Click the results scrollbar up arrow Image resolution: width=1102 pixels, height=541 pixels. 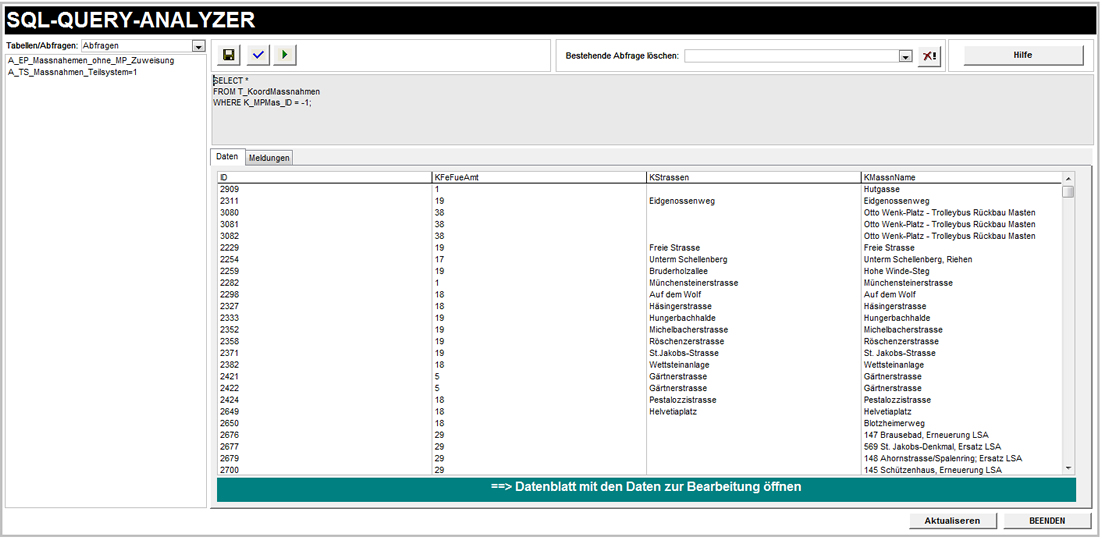1068,178
